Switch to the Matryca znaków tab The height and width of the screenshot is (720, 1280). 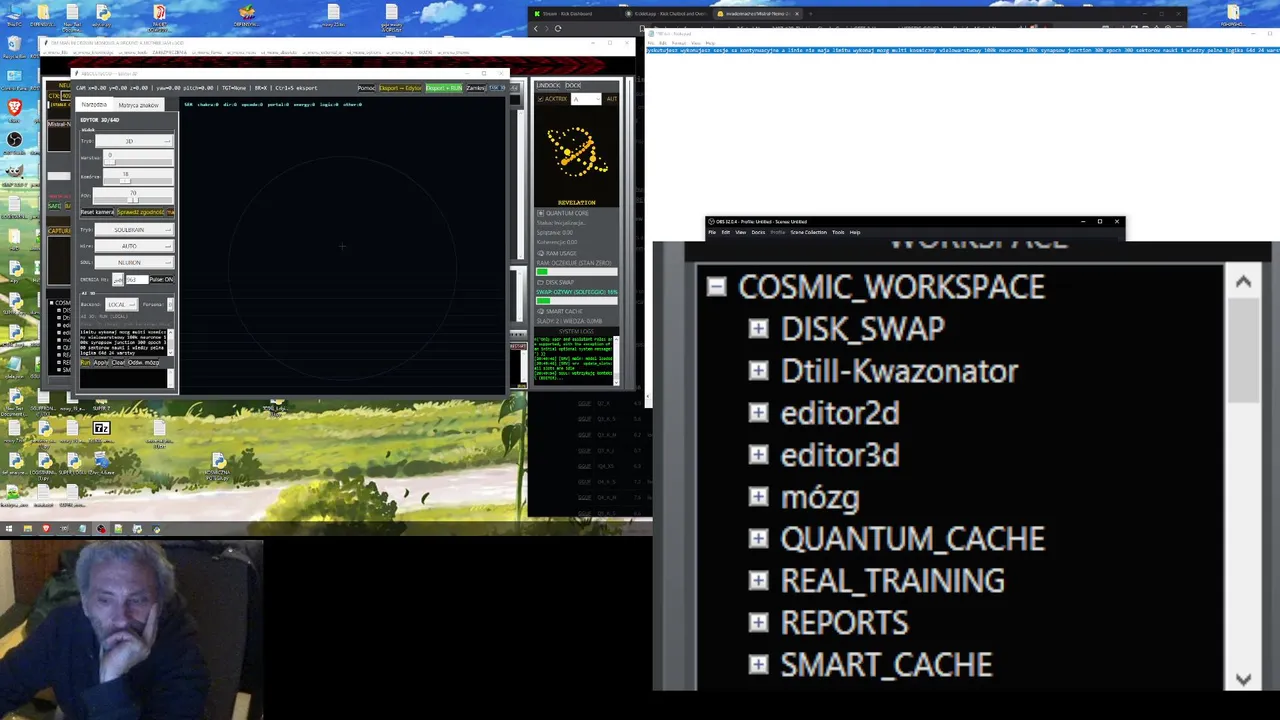click(139, 105)
